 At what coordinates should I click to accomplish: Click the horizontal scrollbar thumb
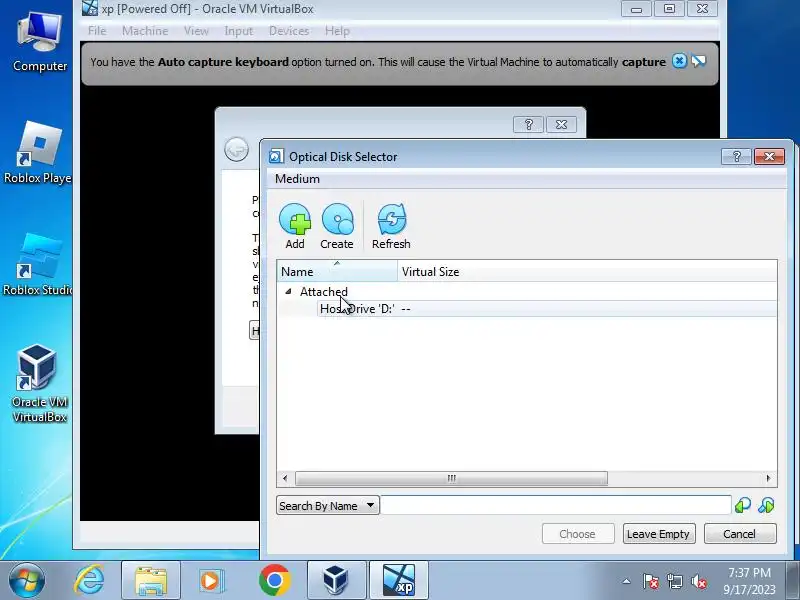(452, 479)
